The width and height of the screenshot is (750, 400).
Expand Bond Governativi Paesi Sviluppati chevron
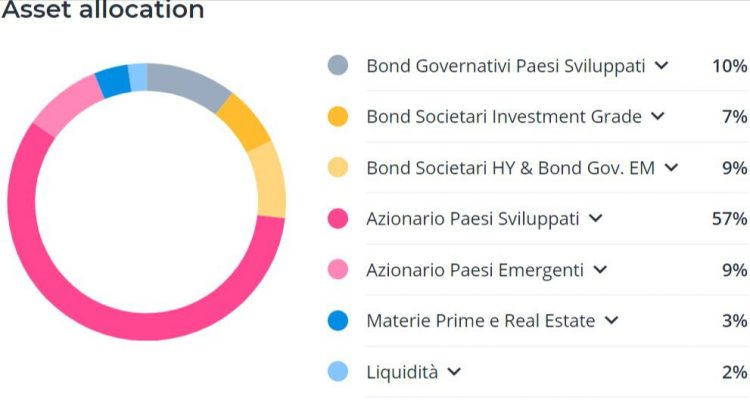(x=661, y=66)
